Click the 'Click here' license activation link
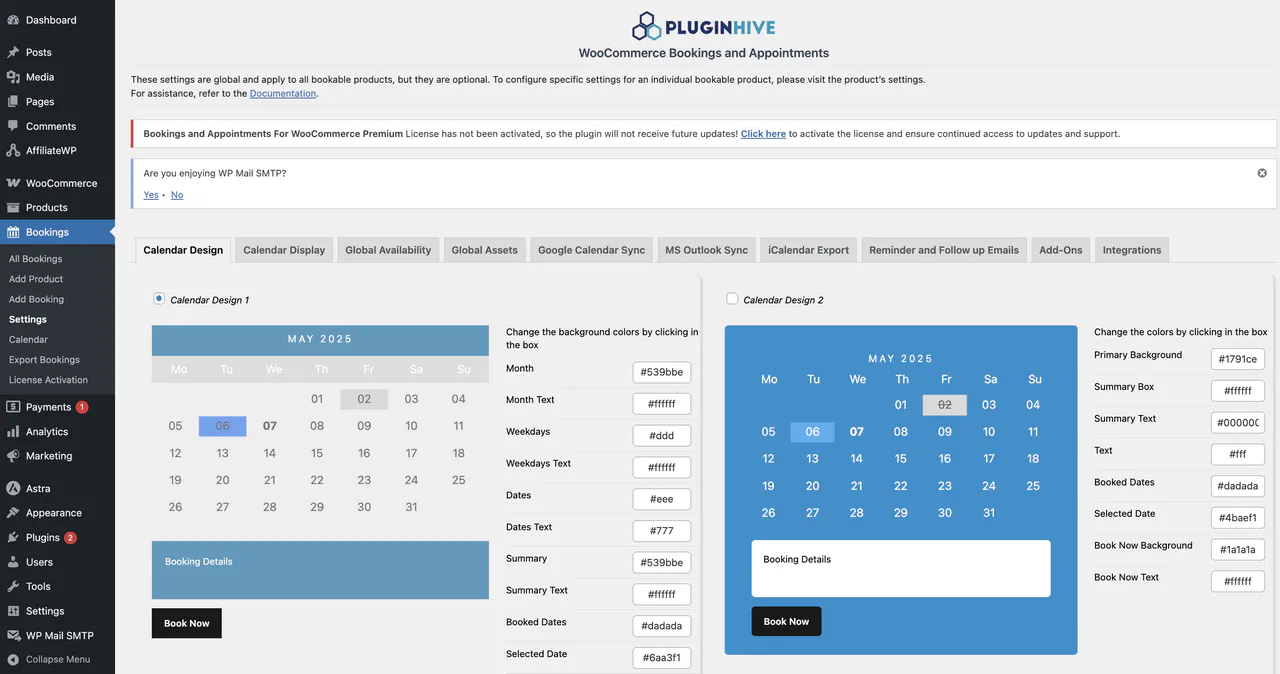 point(763,134)
